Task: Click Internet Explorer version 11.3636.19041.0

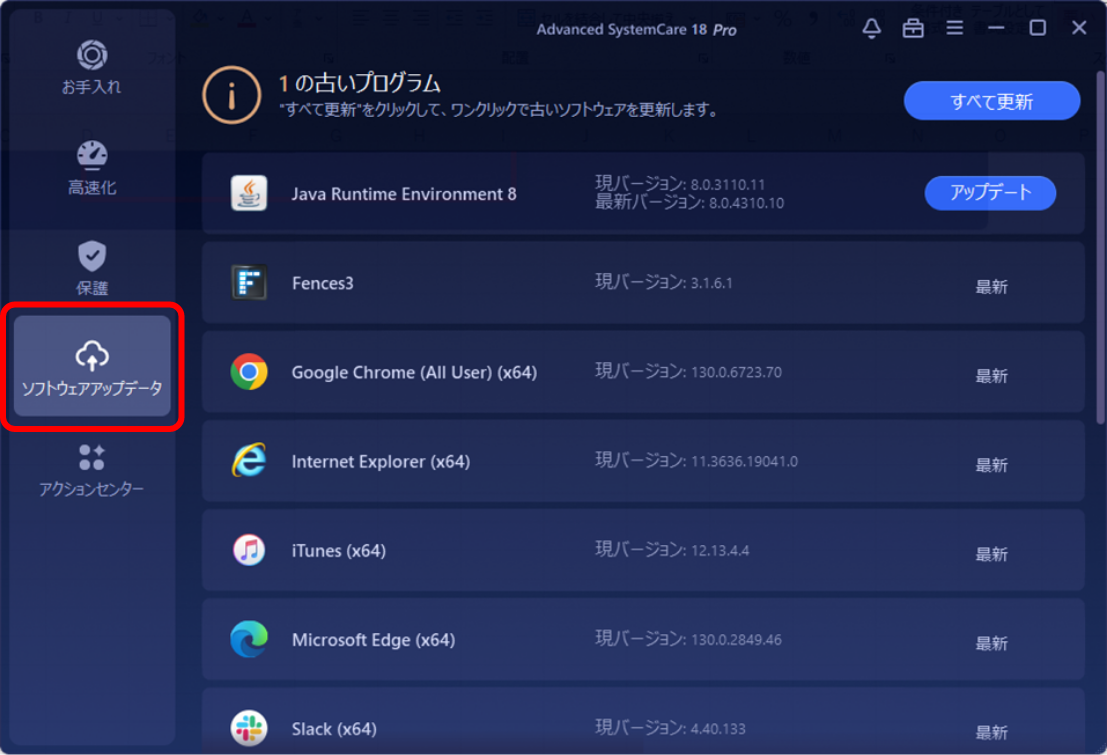Action: coord(696,460)
